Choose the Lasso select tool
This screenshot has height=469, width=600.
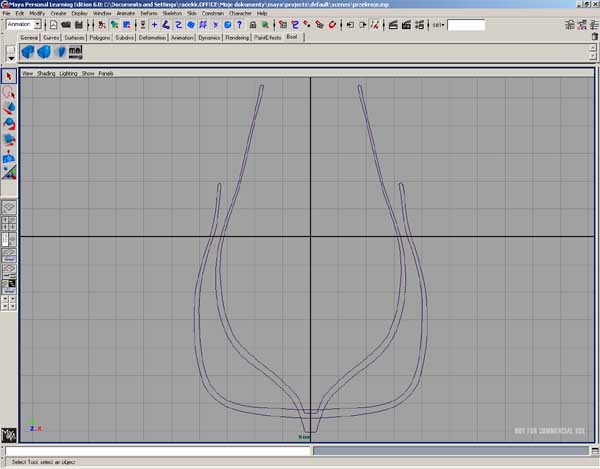coord(9,92)
